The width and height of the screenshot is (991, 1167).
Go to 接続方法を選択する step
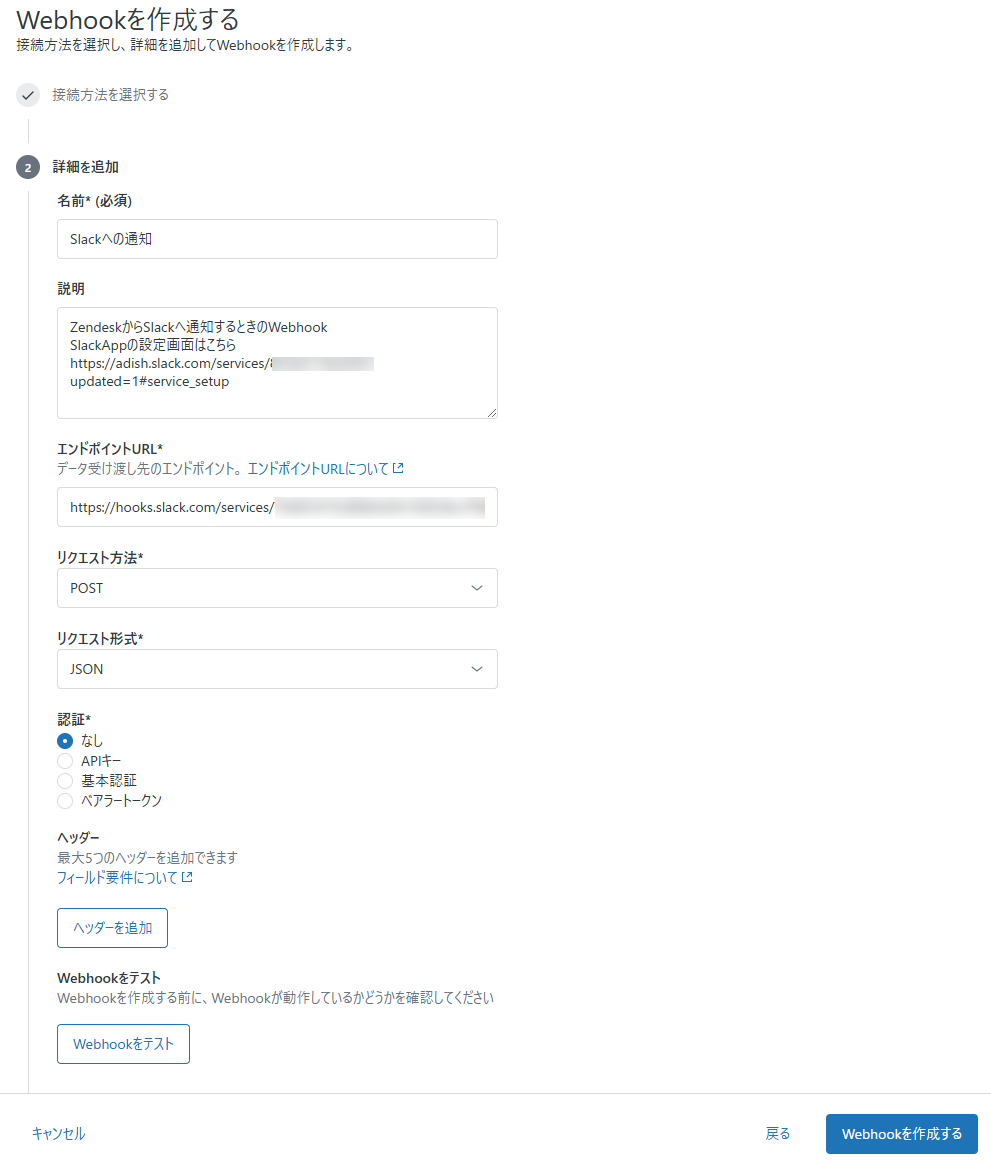pos(110,95)
